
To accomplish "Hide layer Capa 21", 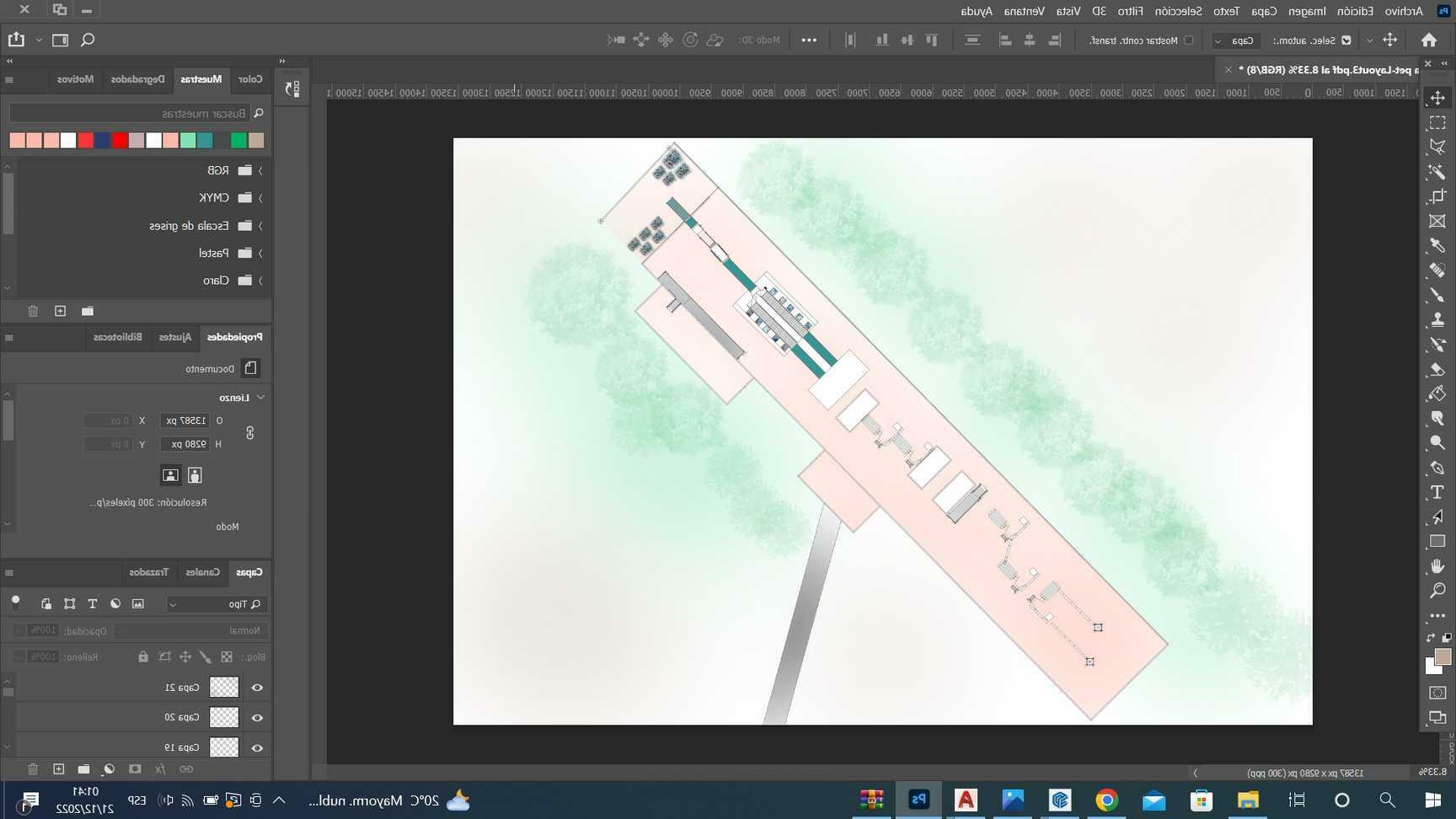I will pos(257,688).
